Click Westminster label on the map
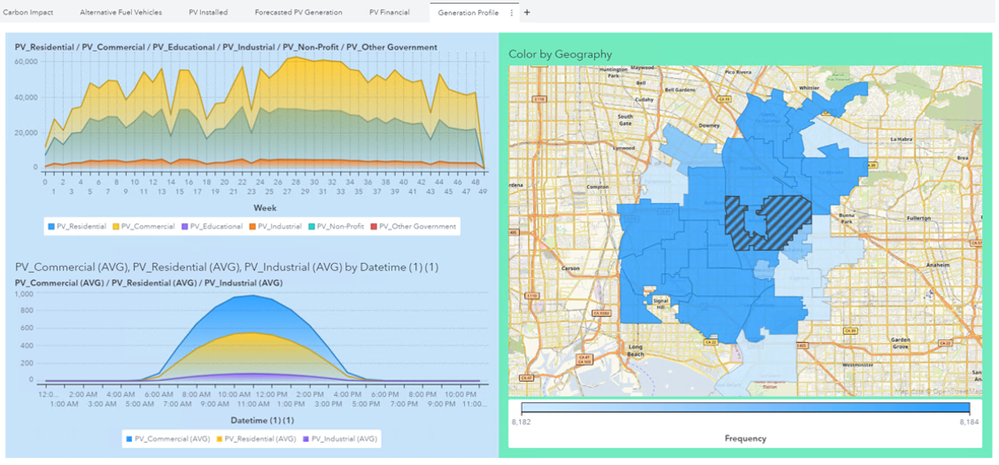Screen dimensions: 999x465 858,365
